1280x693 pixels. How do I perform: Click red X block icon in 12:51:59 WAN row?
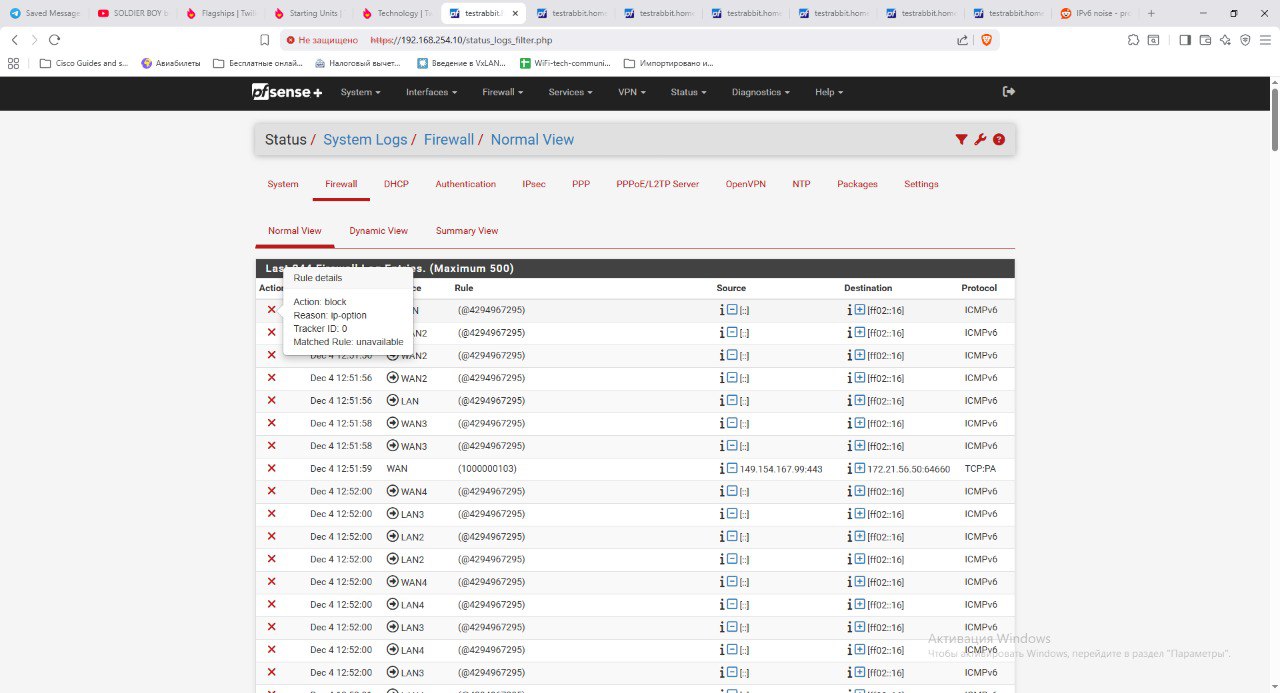click(271, 469)
